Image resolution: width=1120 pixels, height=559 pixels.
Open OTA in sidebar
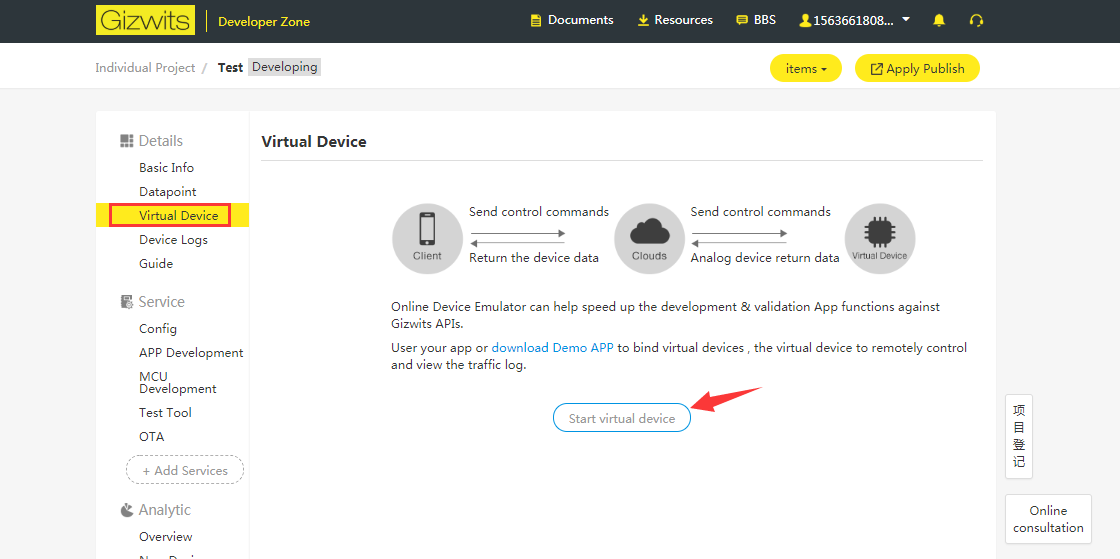coord(151,436)
